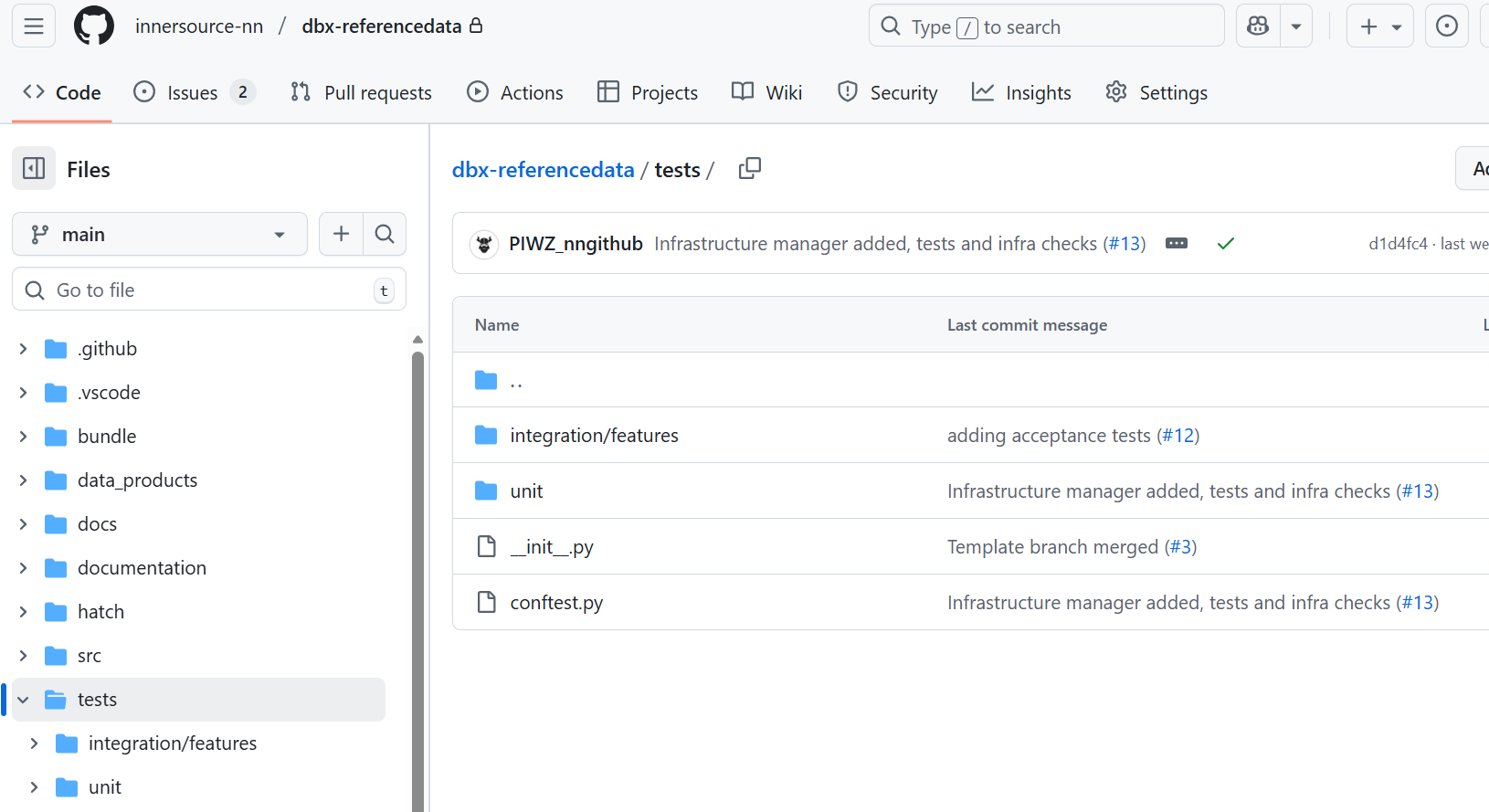Open pull request #12 link
The height and width of the screenshot is (812, 1489).
pyautogui.click(x=1178, y=436)
